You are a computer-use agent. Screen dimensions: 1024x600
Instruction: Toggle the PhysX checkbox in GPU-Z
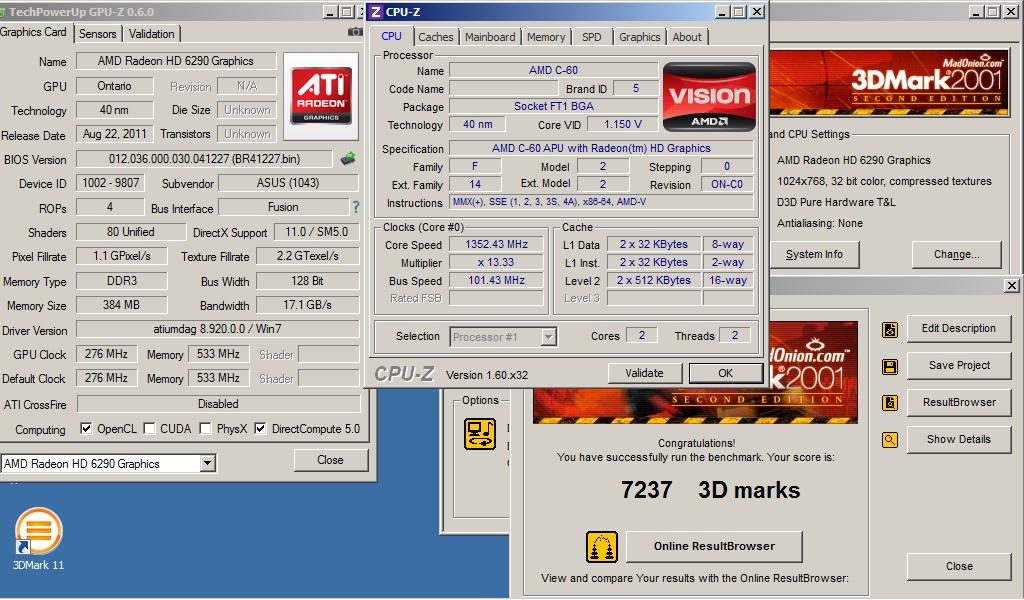point(205,428)
